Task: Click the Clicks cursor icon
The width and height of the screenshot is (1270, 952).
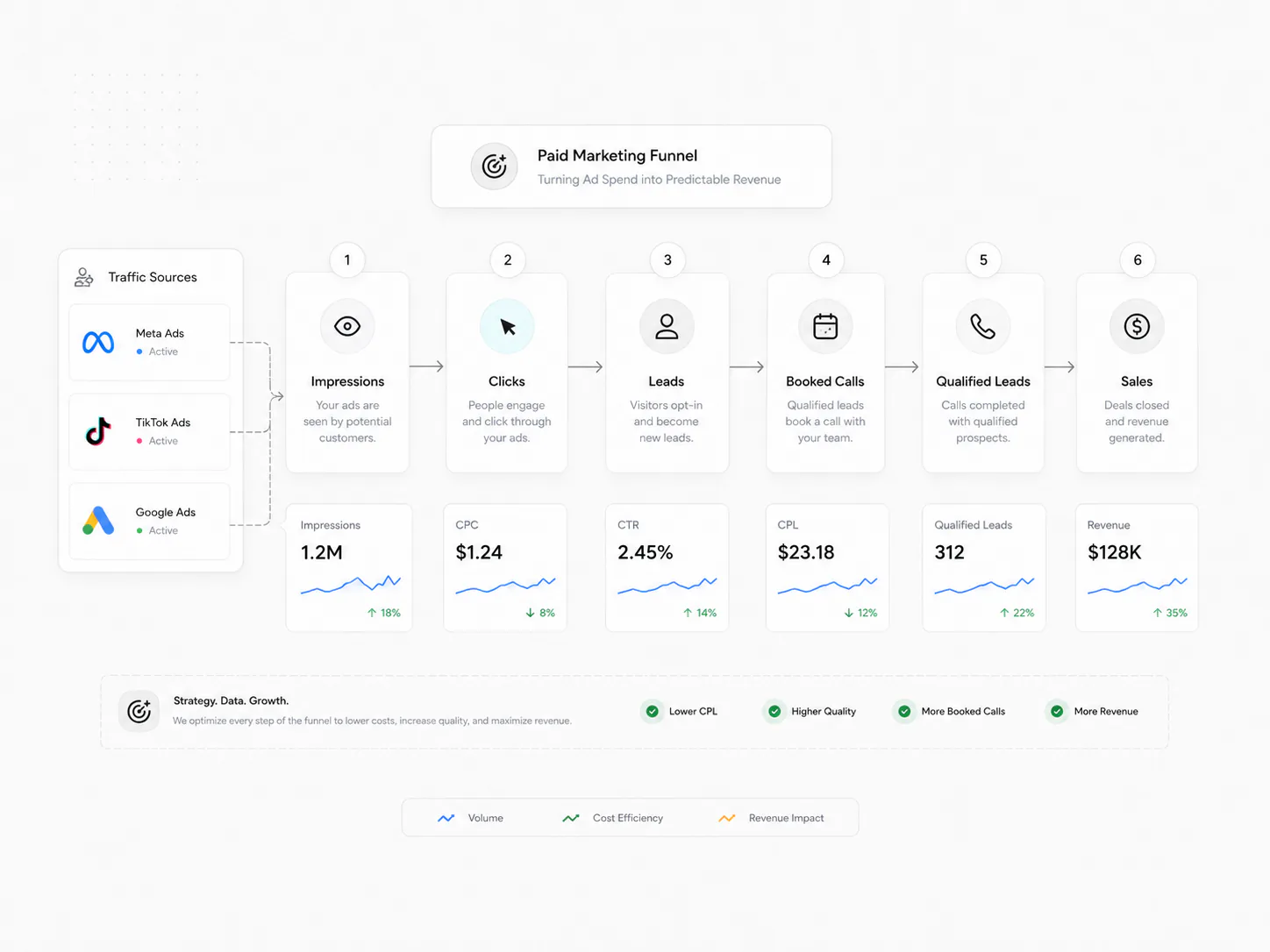Action: (x=507, y=326)
